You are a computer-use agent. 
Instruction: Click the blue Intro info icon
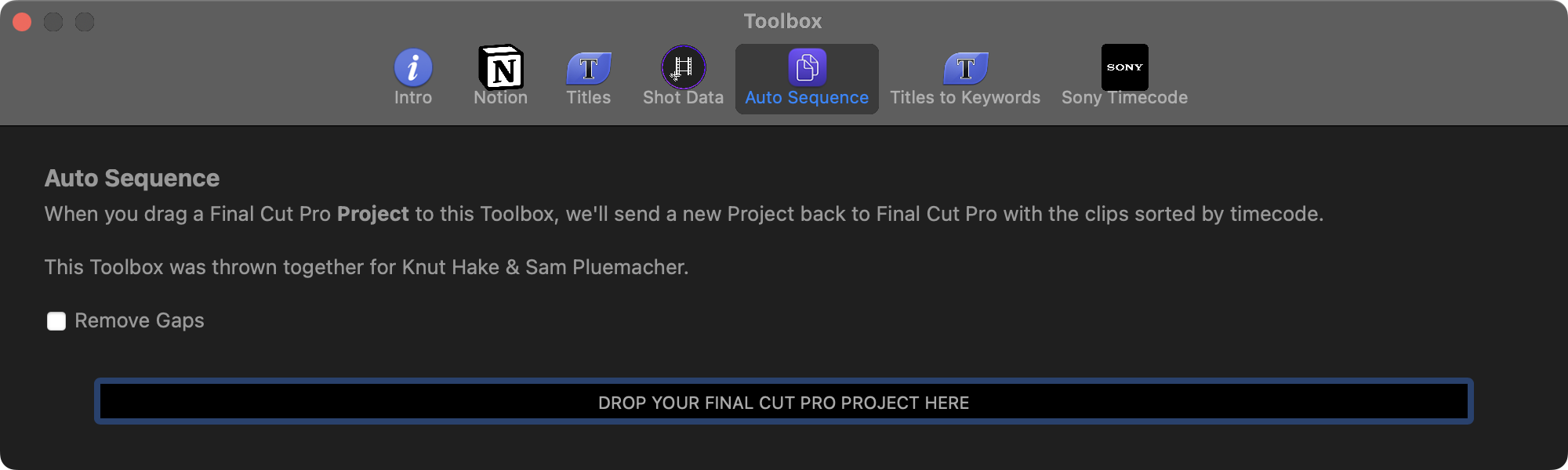click(x=413, y=67)
